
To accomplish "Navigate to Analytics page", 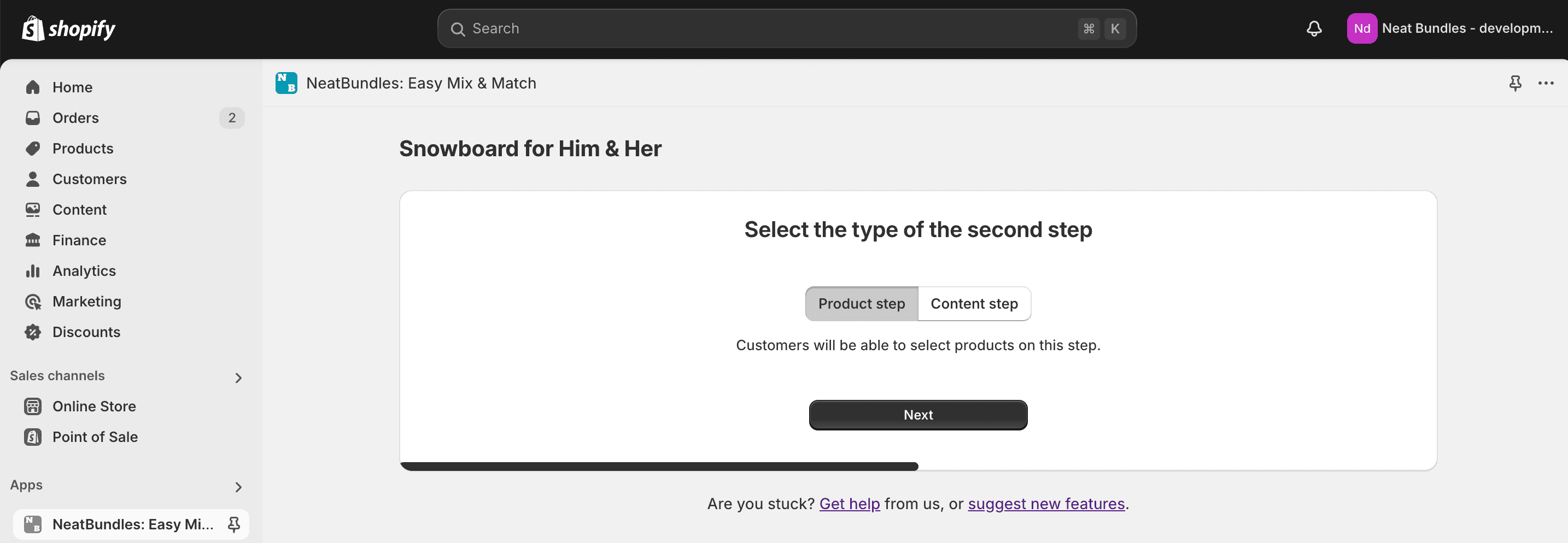I will [x=131, y=270].
